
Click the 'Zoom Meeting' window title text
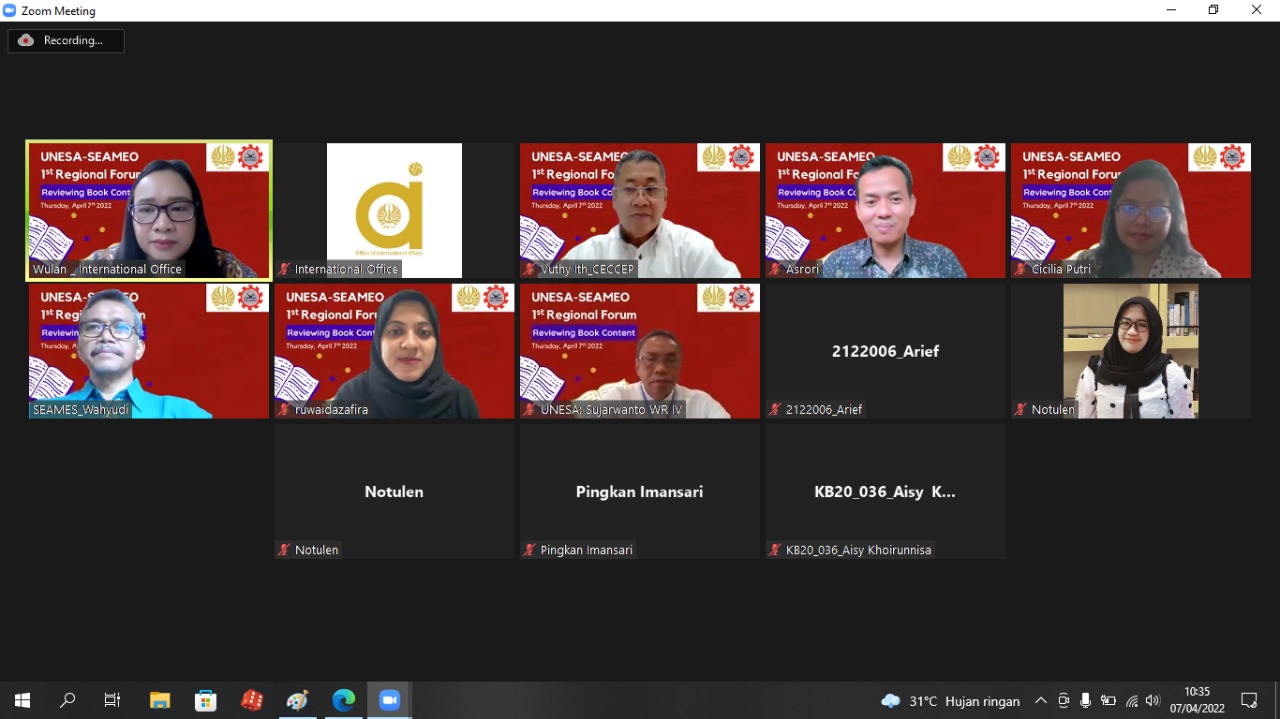[59, 11]
